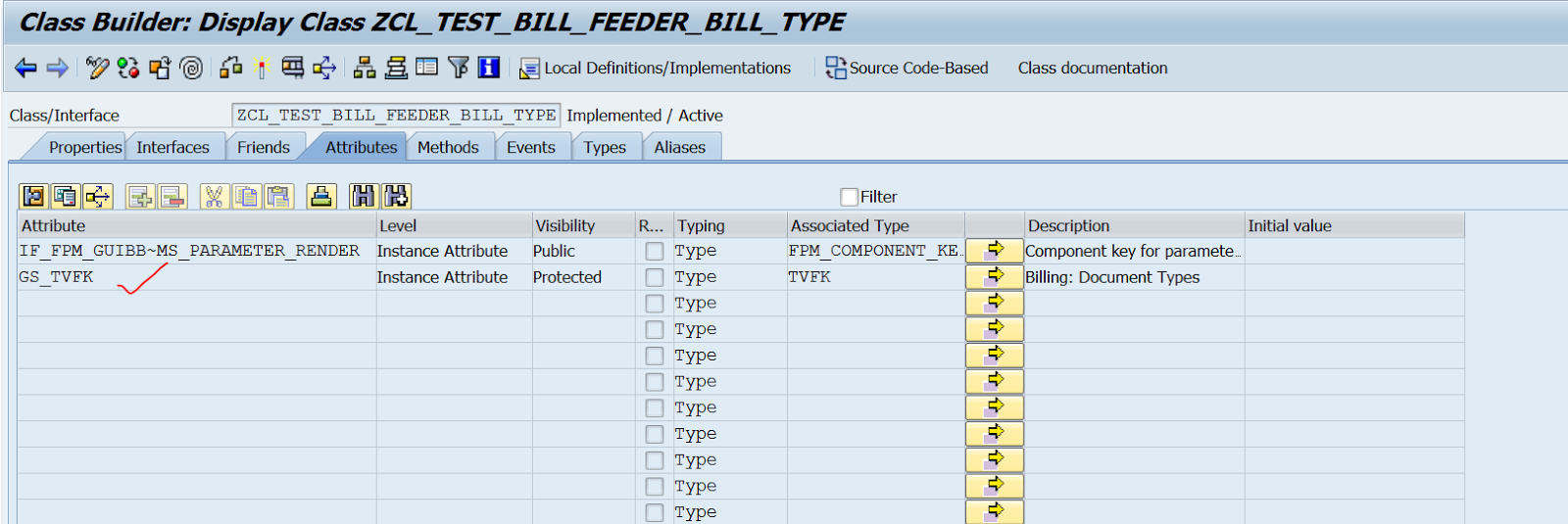
Task: Open the blue information icon
Action: click(x=489, y=68)
